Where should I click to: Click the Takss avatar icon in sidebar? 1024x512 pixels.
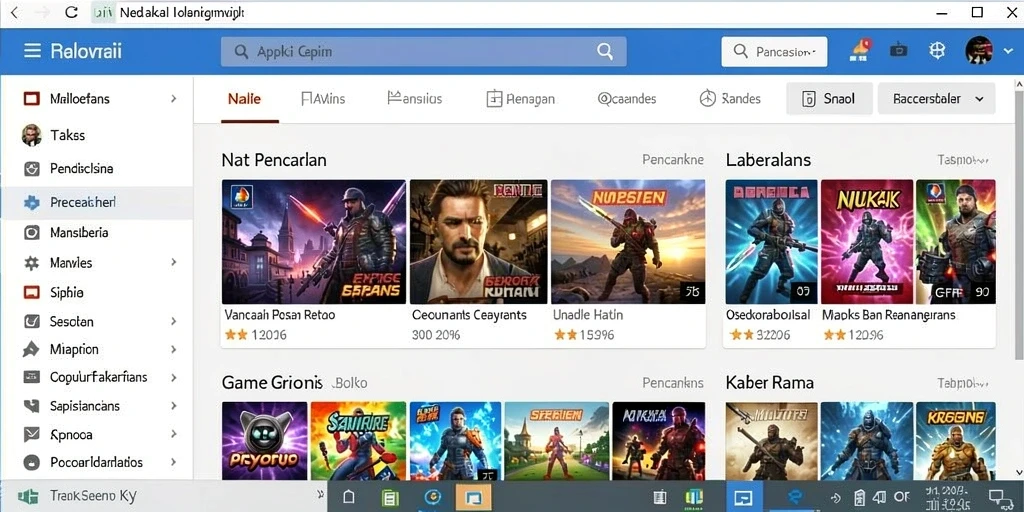click(31, 135)
